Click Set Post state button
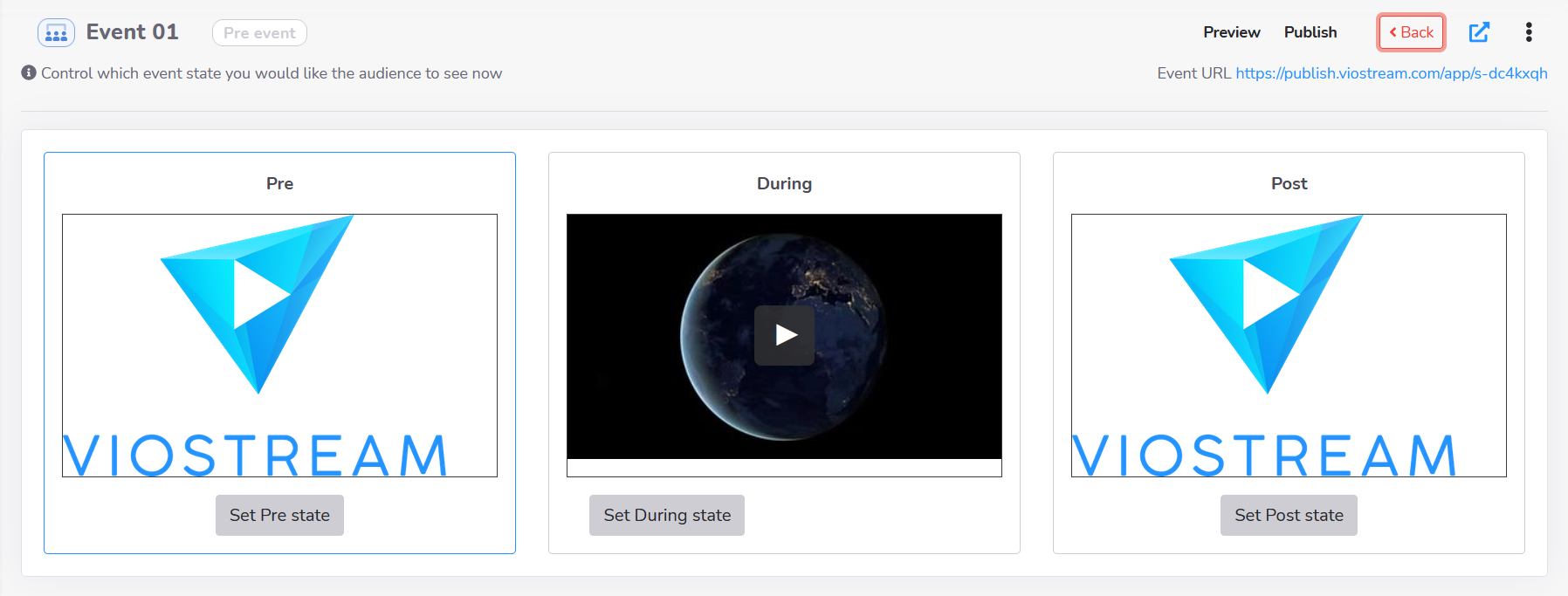The width and height of the screenshot is (1568, 596). (1289, 515)
